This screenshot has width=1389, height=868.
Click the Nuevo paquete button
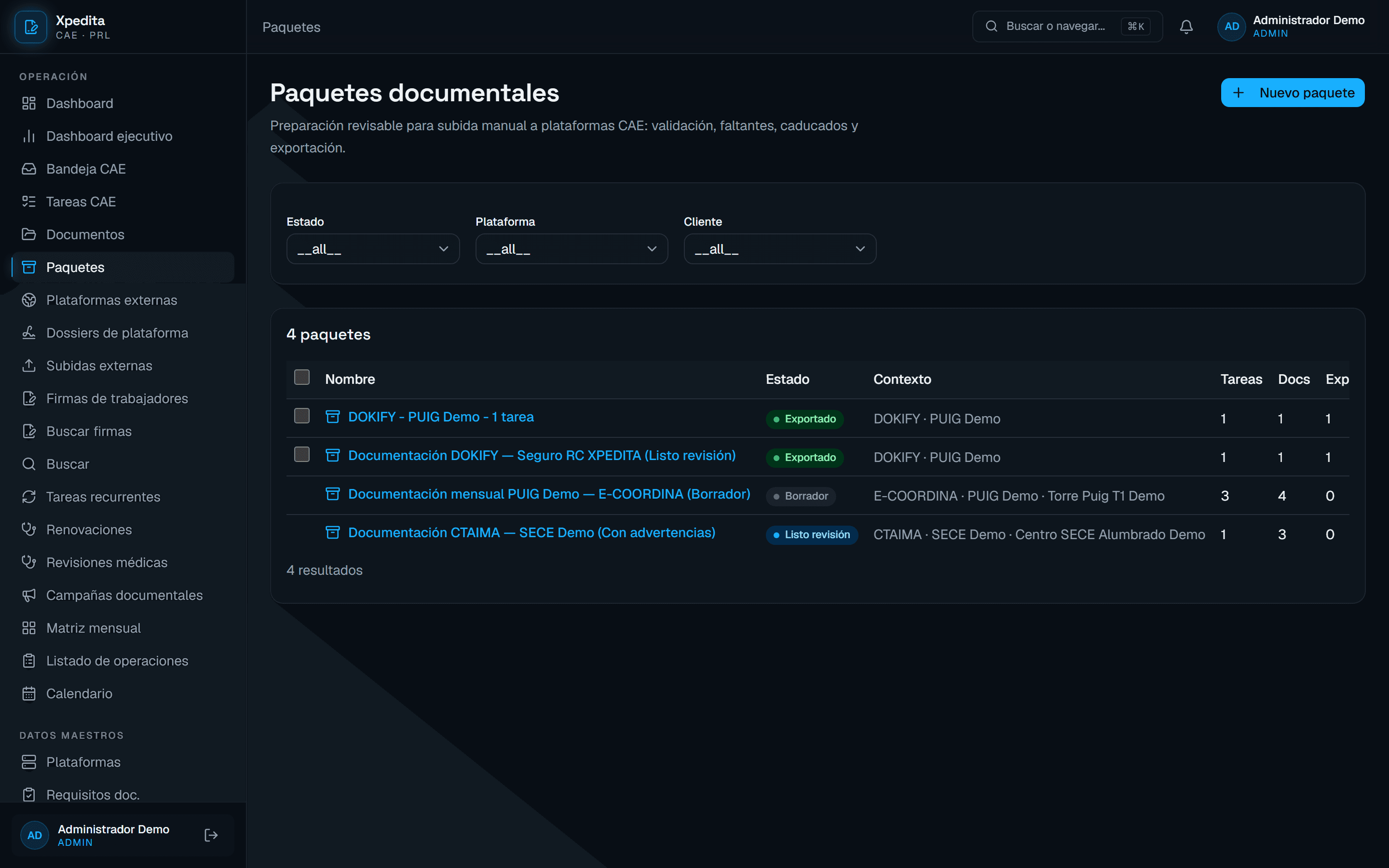point(1293,93)
